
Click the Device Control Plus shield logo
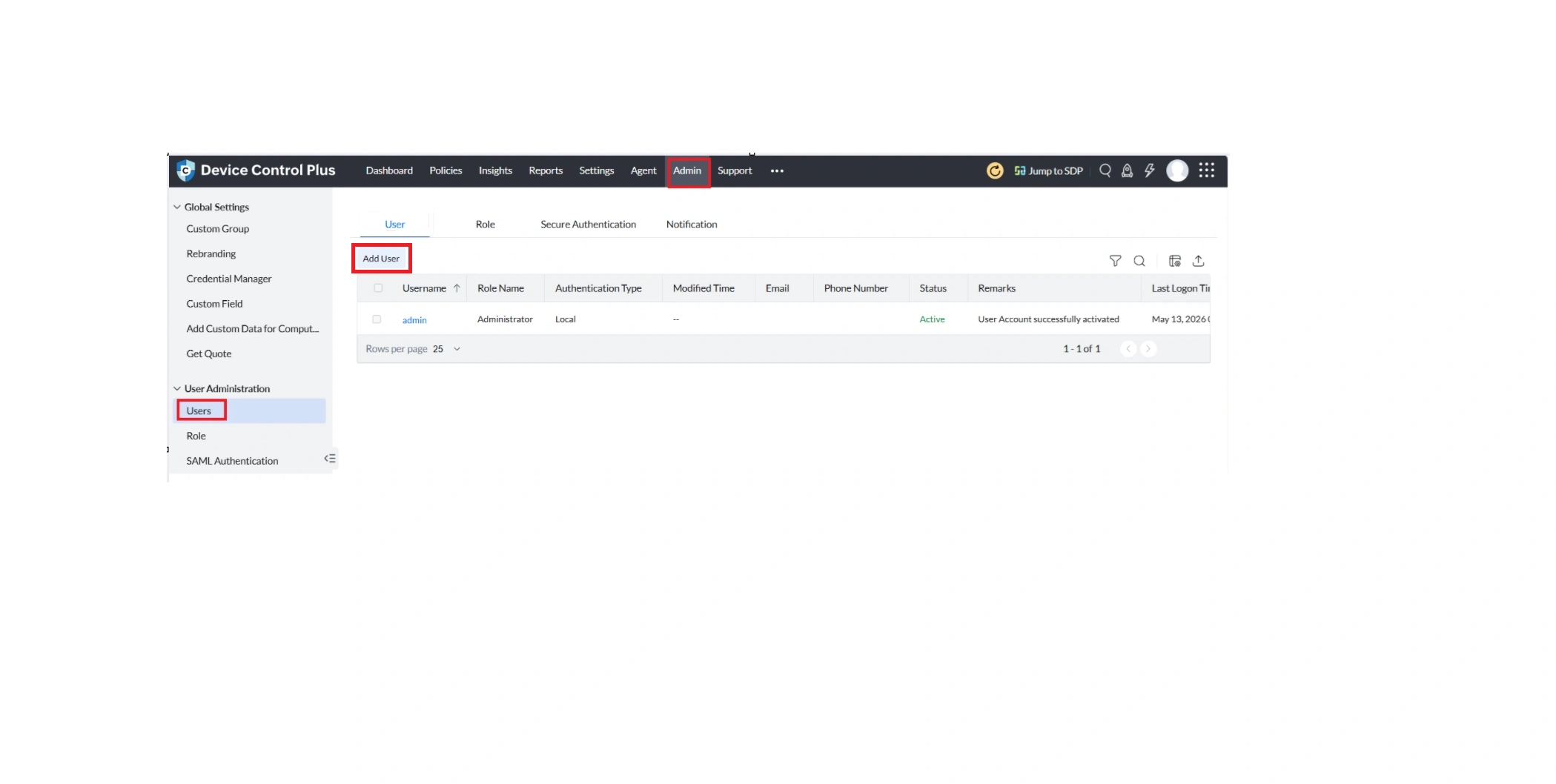coord(185,170)
